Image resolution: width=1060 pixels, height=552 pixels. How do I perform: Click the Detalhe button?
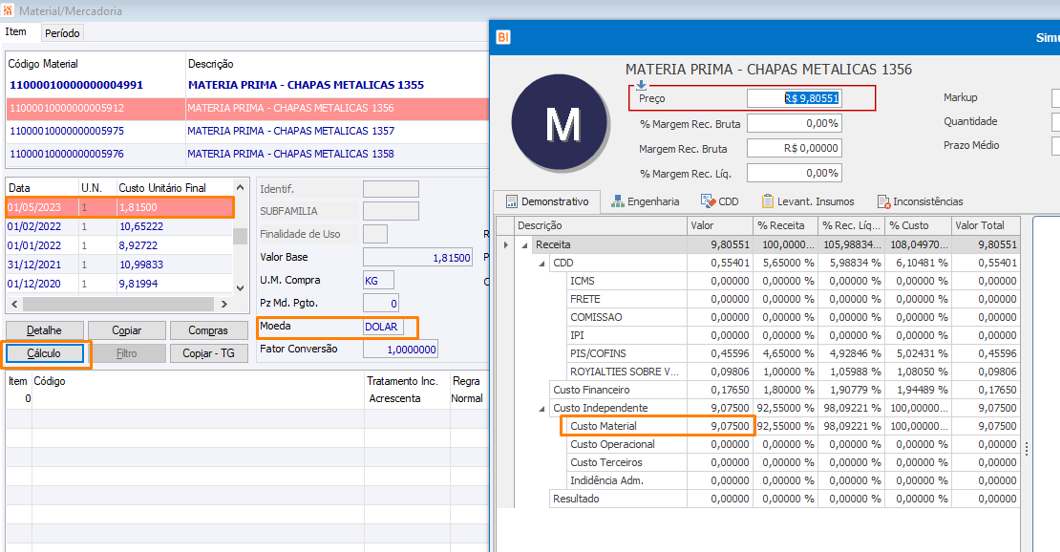pyautogui.click(x=45, y=330)
